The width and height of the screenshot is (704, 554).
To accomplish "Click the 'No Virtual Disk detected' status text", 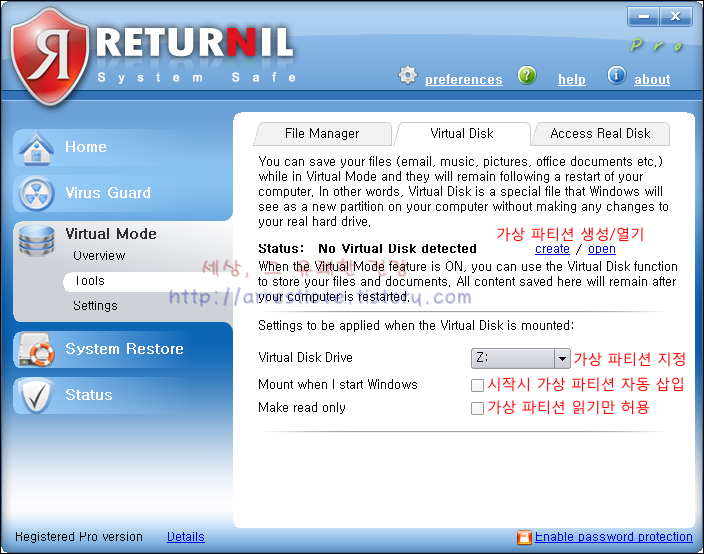I will click(x=397, y=249).
